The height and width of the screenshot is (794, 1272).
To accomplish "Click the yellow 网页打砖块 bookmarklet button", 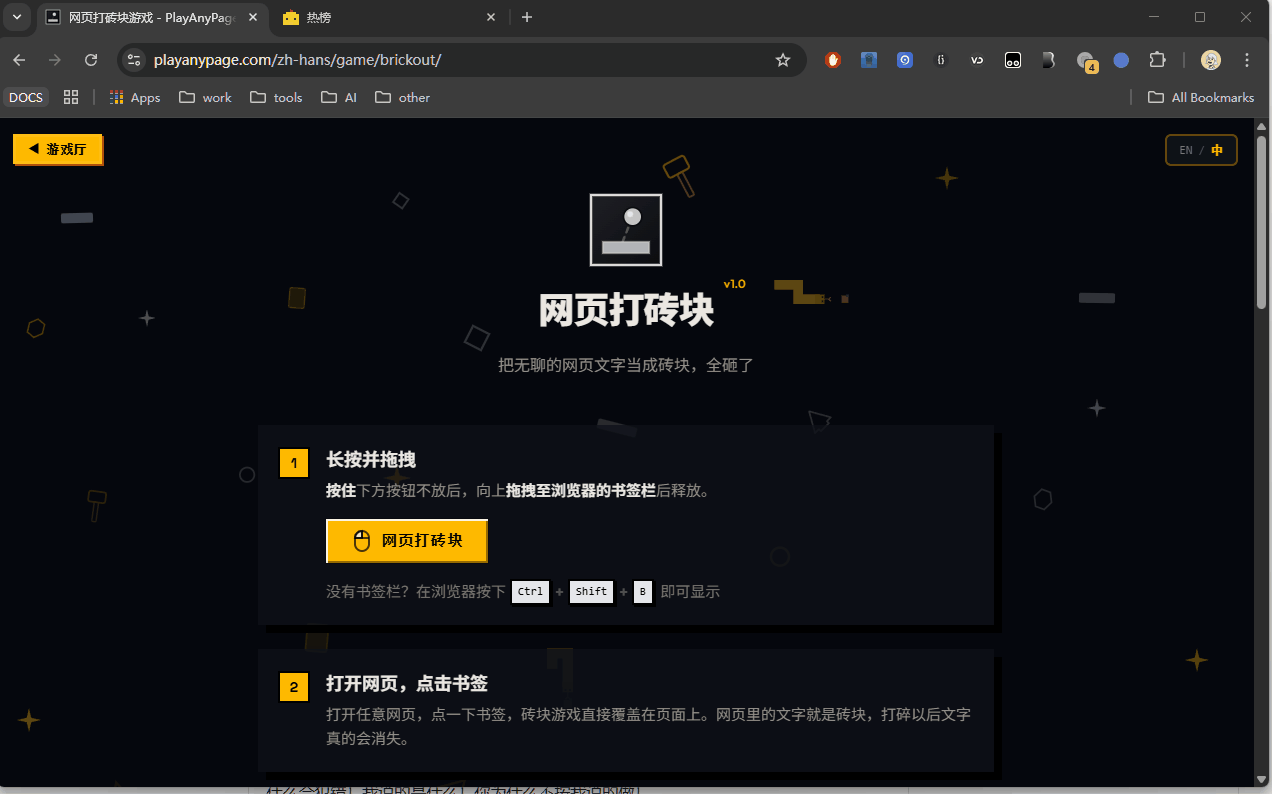I will click(x=407, y=541).
